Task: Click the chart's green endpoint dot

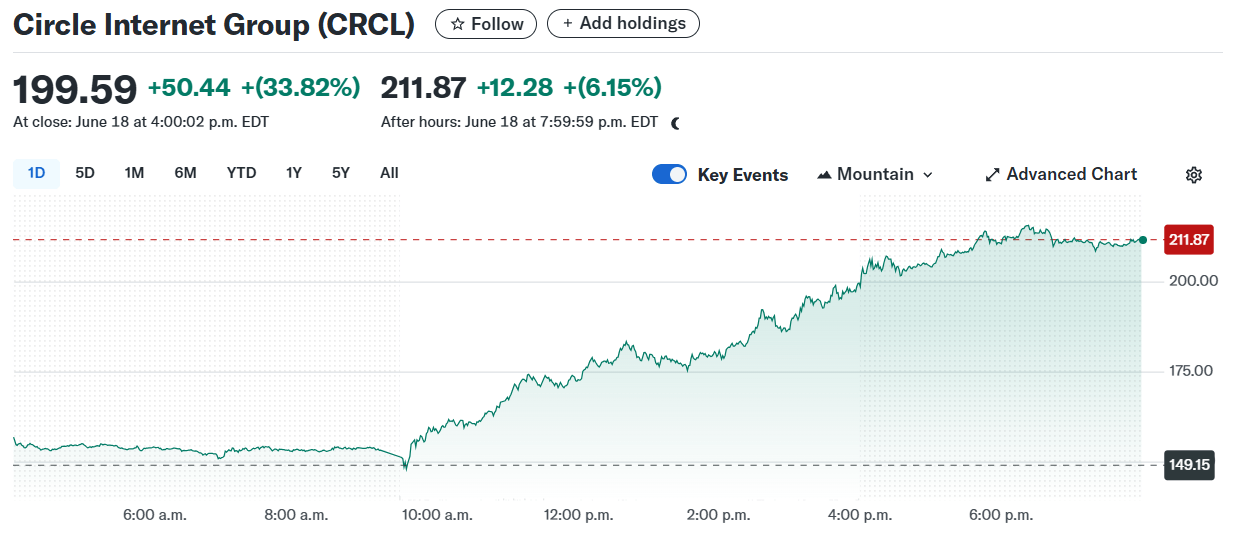Action: pos(1143,240)
